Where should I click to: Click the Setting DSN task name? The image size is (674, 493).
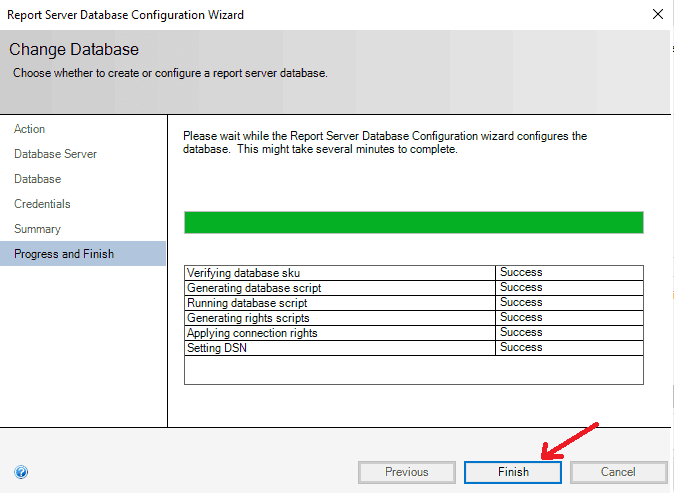[215, 348]
